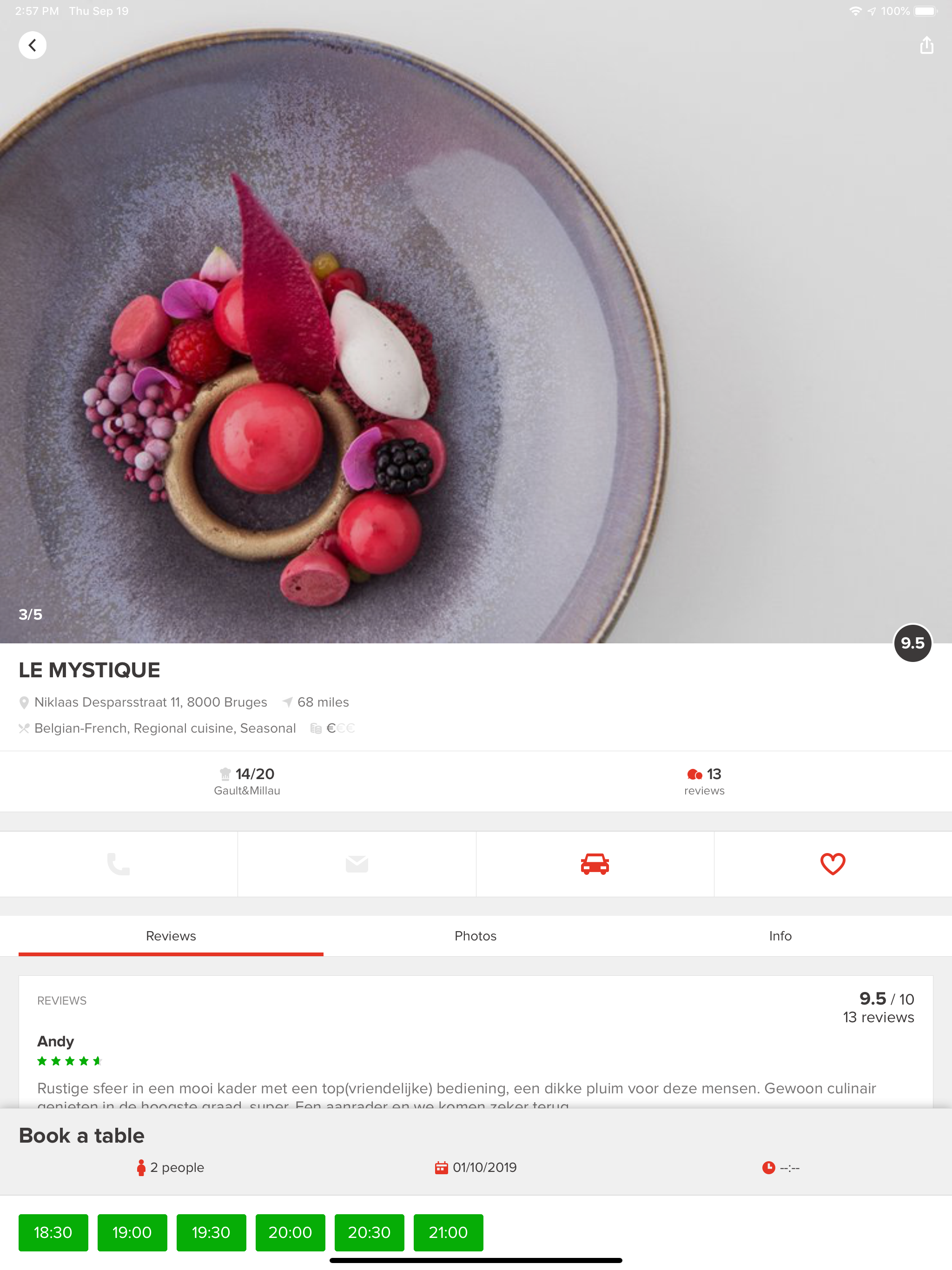Open the 13 reviews counter
Viewport: 952px width, 1270px height.
coord(704,781)
